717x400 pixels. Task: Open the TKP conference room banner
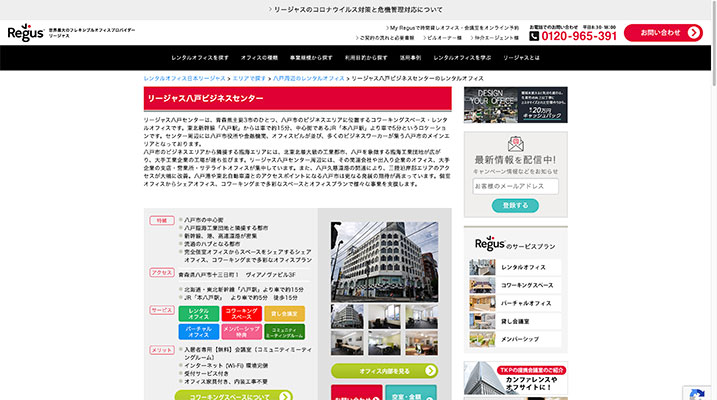(x=515, y=378)
